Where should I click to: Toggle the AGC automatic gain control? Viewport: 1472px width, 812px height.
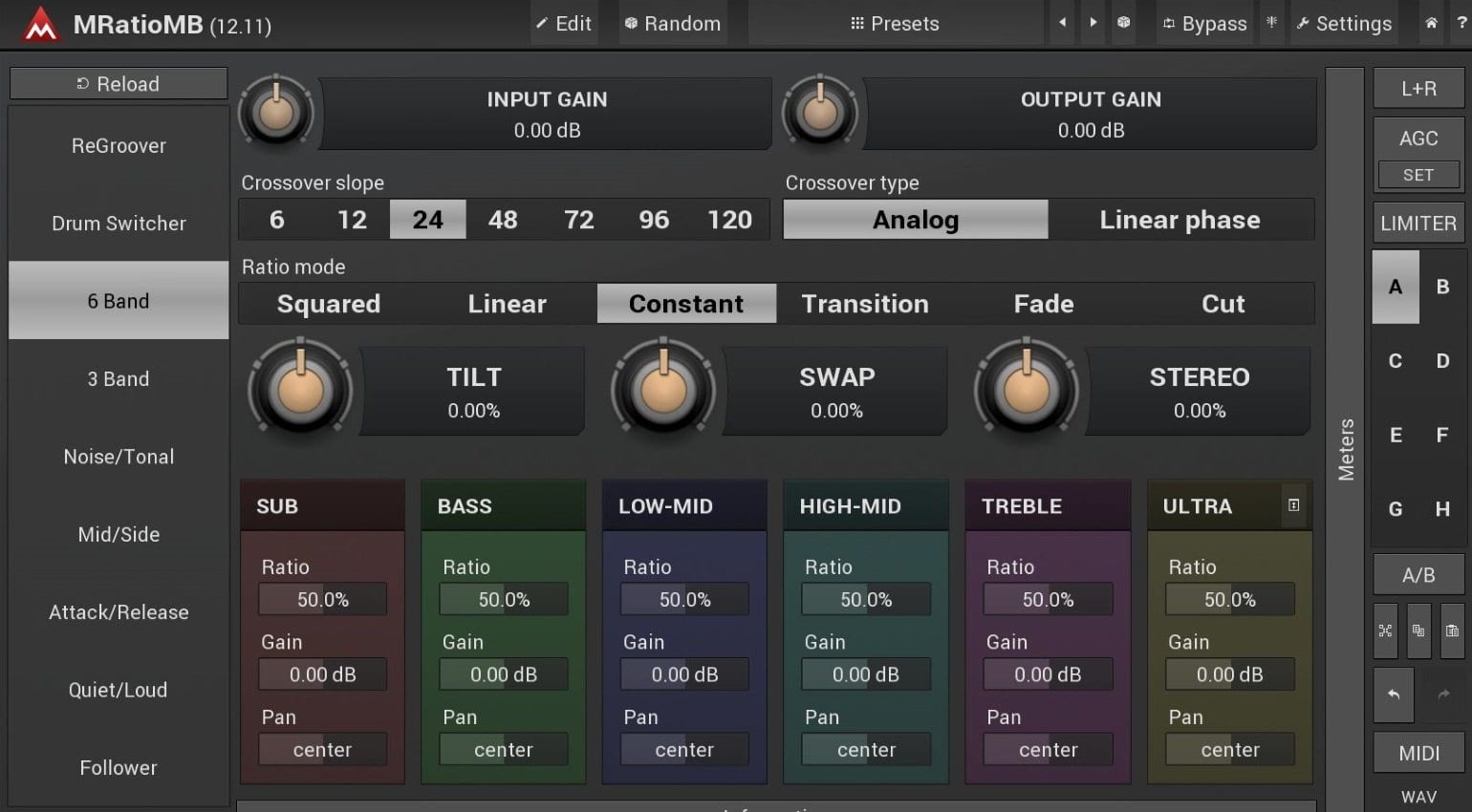tap(1418, 139)
